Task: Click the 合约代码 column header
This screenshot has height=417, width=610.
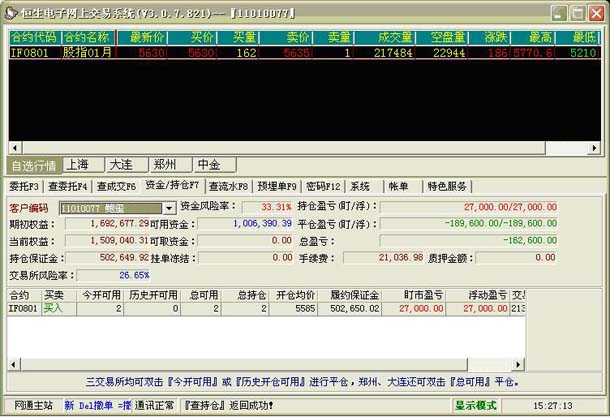Action: click(34, 38)
